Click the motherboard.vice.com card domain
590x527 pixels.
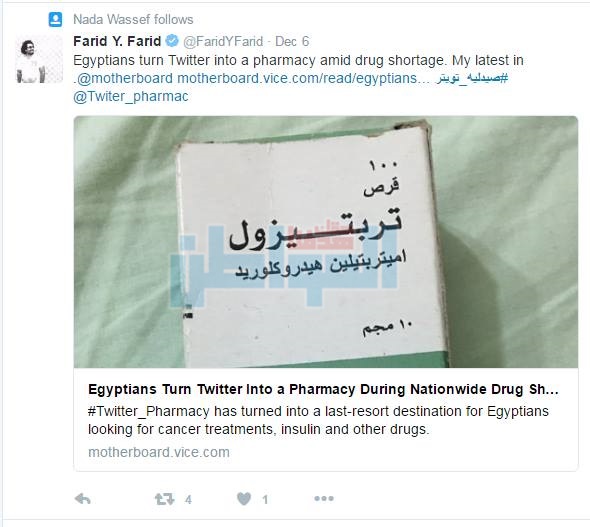pyautogui.click(x=159, y=452)
